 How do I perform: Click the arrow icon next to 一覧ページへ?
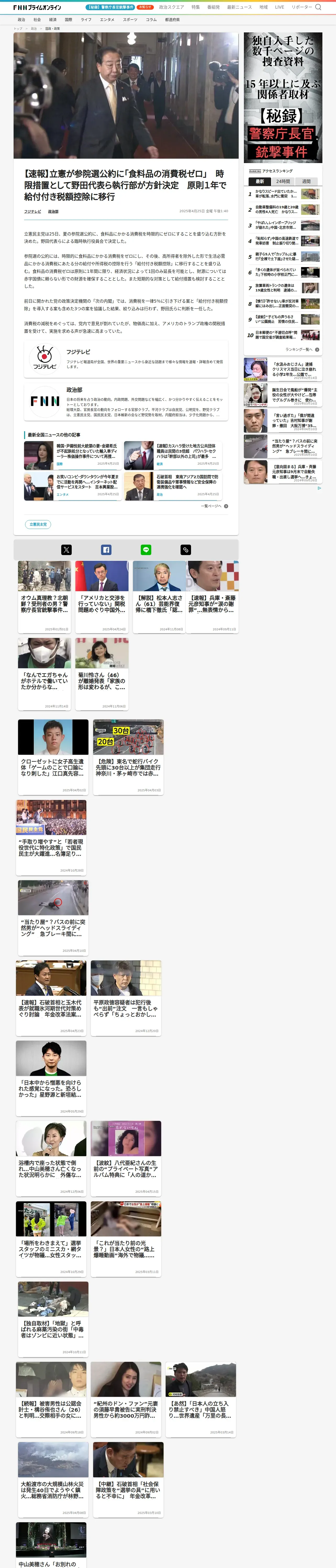click(226, 506)
